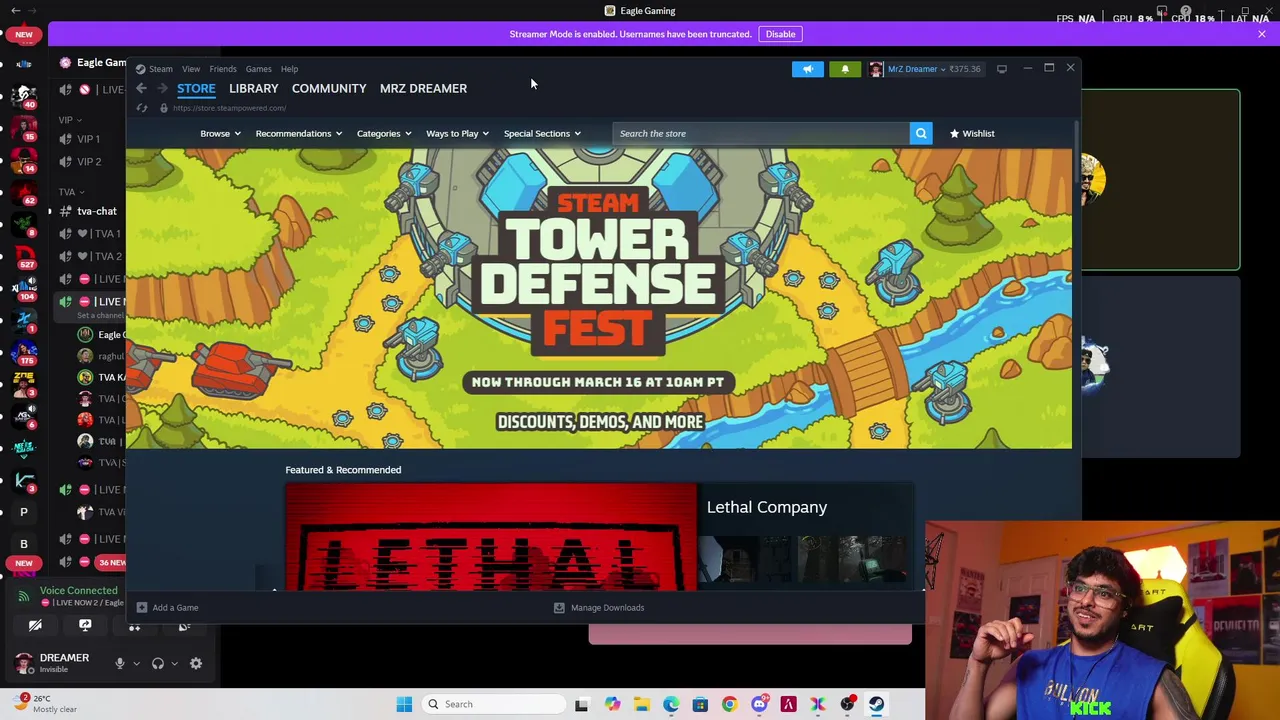
Task: Open the MRZ DREAMER profile tab
Action: point(423,88)
